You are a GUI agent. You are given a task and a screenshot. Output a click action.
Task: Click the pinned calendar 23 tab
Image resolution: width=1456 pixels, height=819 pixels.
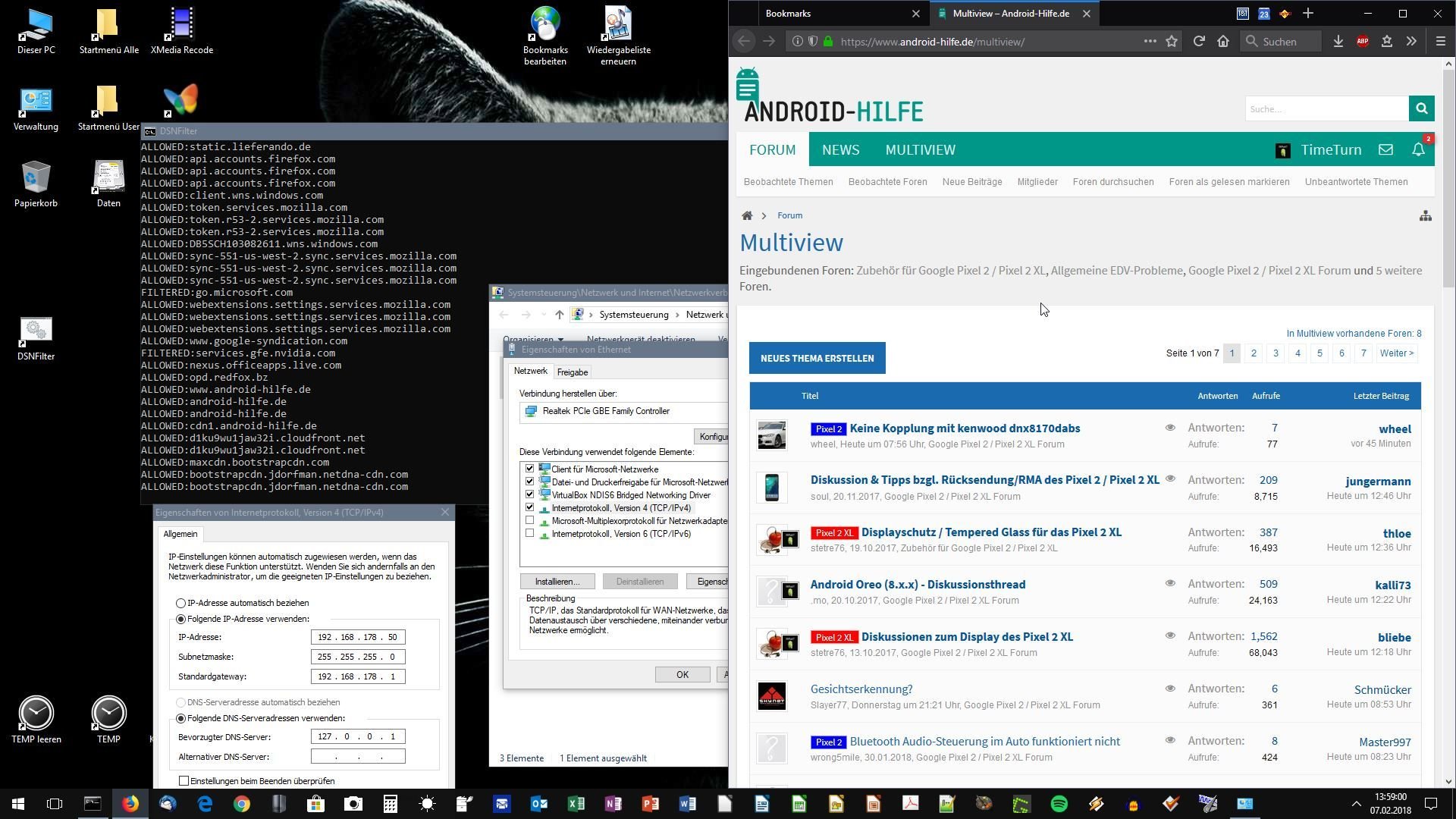click(1263, 14)
